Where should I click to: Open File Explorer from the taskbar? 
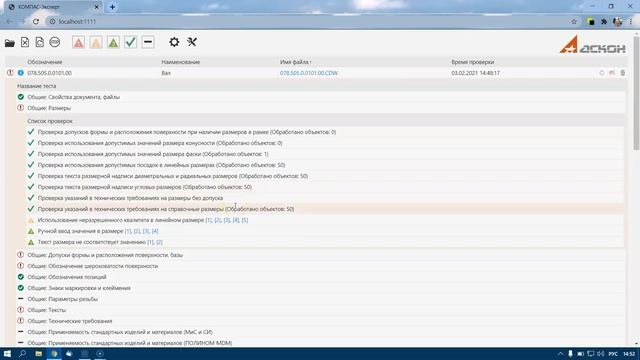point(38,354)
